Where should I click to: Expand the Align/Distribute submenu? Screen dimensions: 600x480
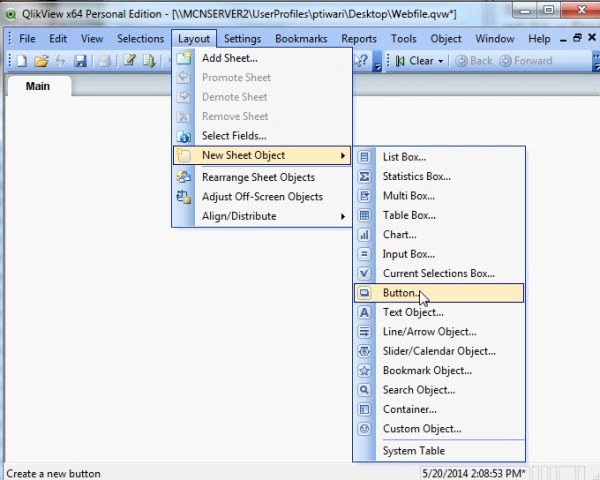262,216
